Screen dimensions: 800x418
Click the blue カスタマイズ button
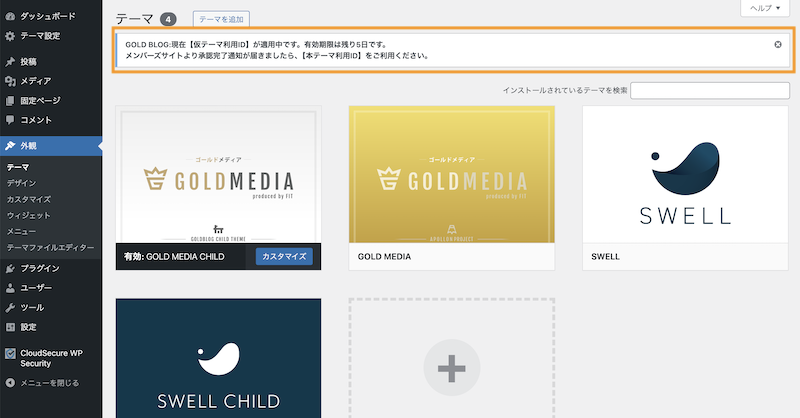pyautogui.click(x=284, y=256)
